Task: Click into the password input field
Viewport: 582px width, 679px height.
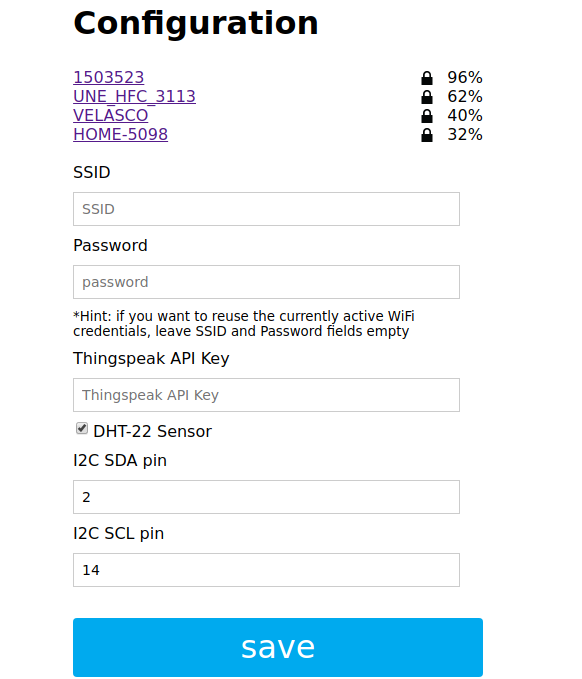Action: (x=266, y=282)
